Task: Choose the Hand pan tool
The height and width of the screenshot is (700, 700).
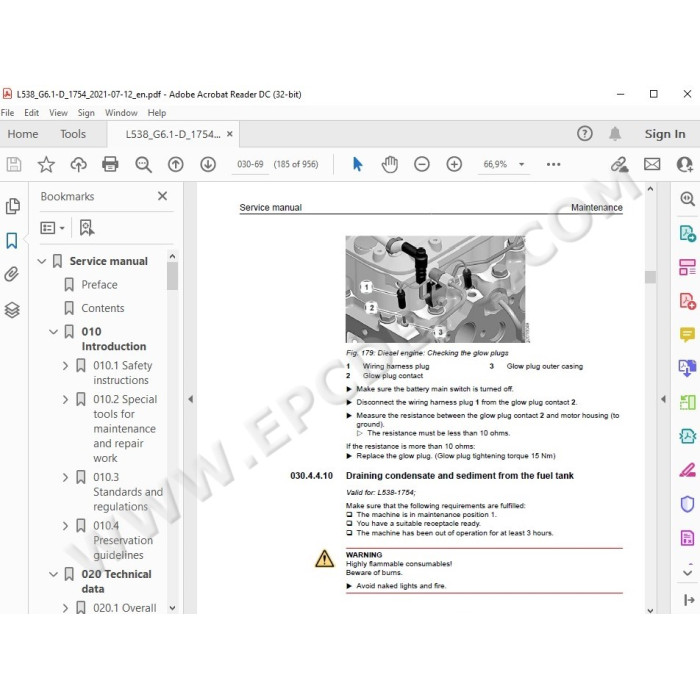Action: (x=390, y=164)
